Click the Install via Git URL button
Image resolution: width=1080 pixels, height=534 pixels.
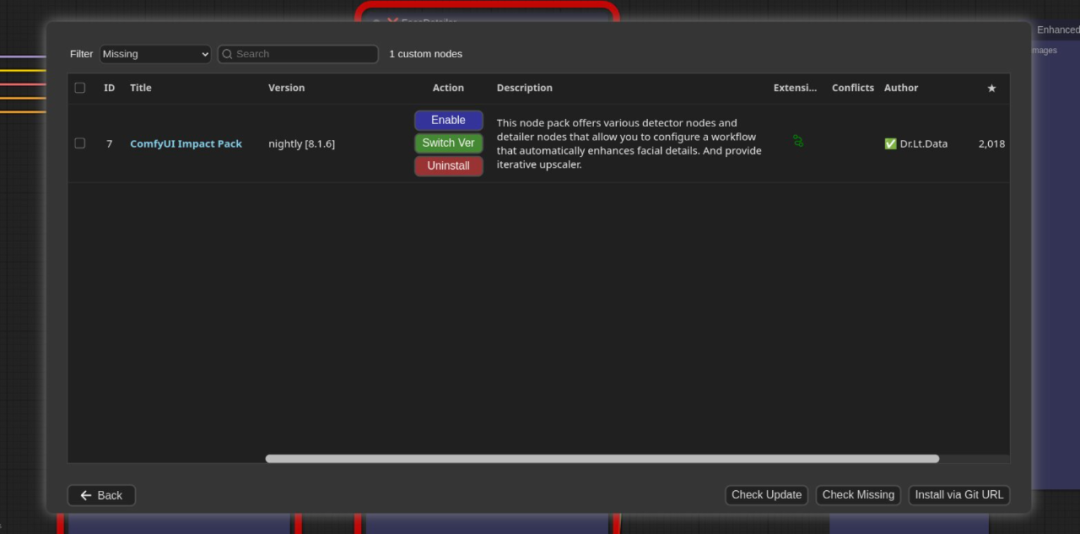coord(959,495)
